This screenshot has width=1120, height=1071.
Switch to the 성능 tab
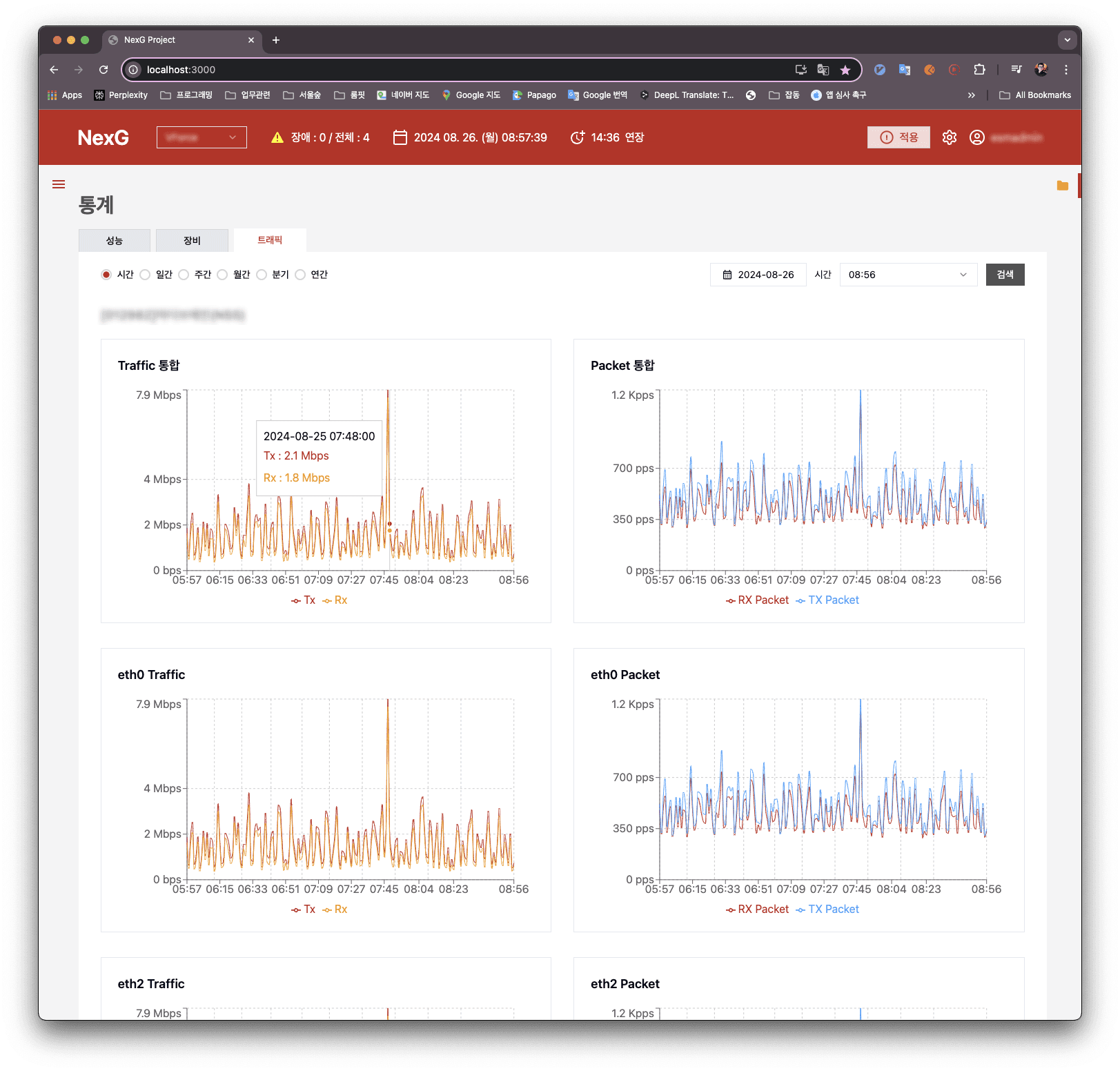tap(115, 240)
